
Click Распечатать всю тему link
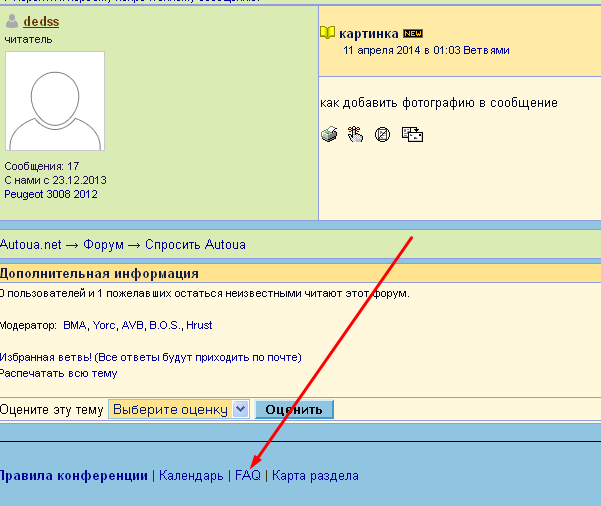tap(58, 373)
